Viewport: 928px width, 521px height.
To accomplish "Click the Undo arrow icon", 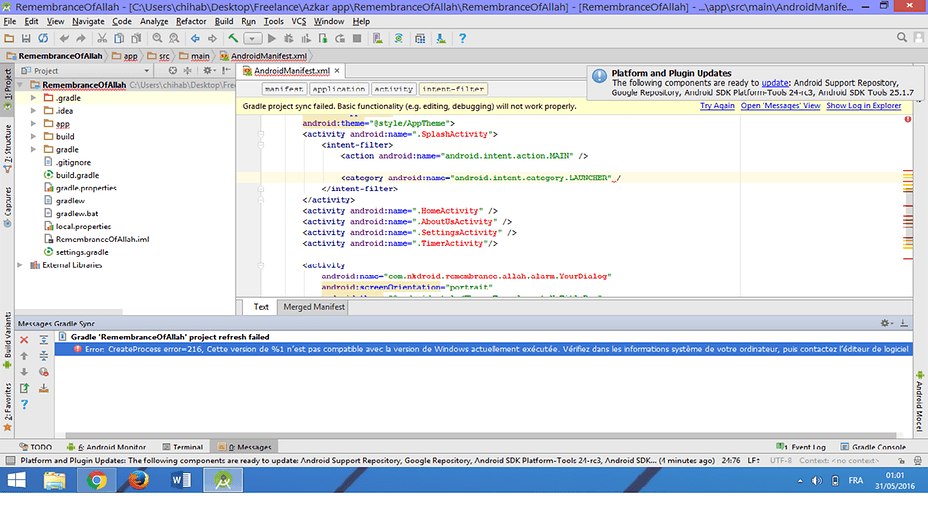I will [x=64, y=38].
